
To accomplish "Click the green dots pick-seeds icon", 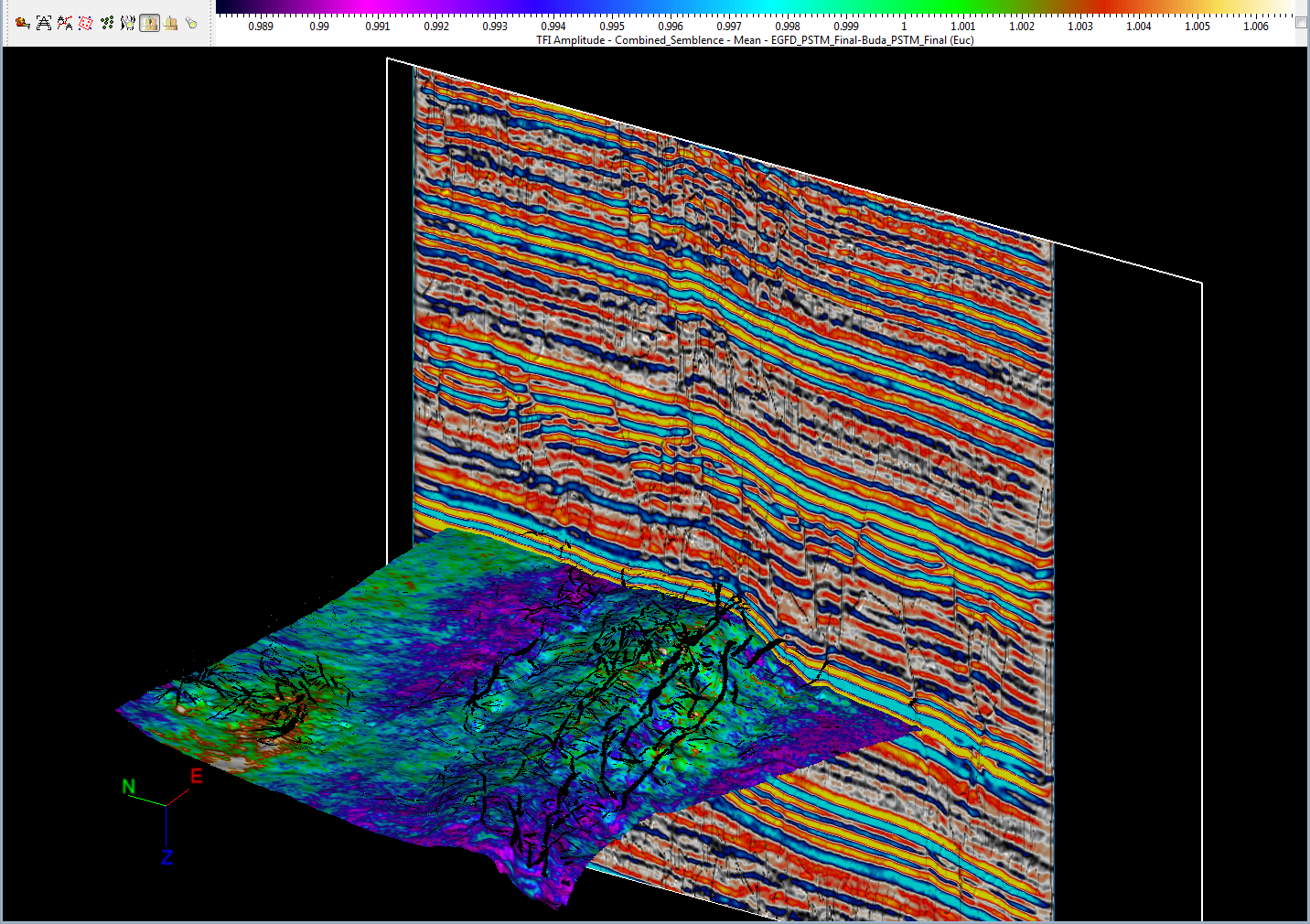I will pyautogui.click(x=107, y=23).
